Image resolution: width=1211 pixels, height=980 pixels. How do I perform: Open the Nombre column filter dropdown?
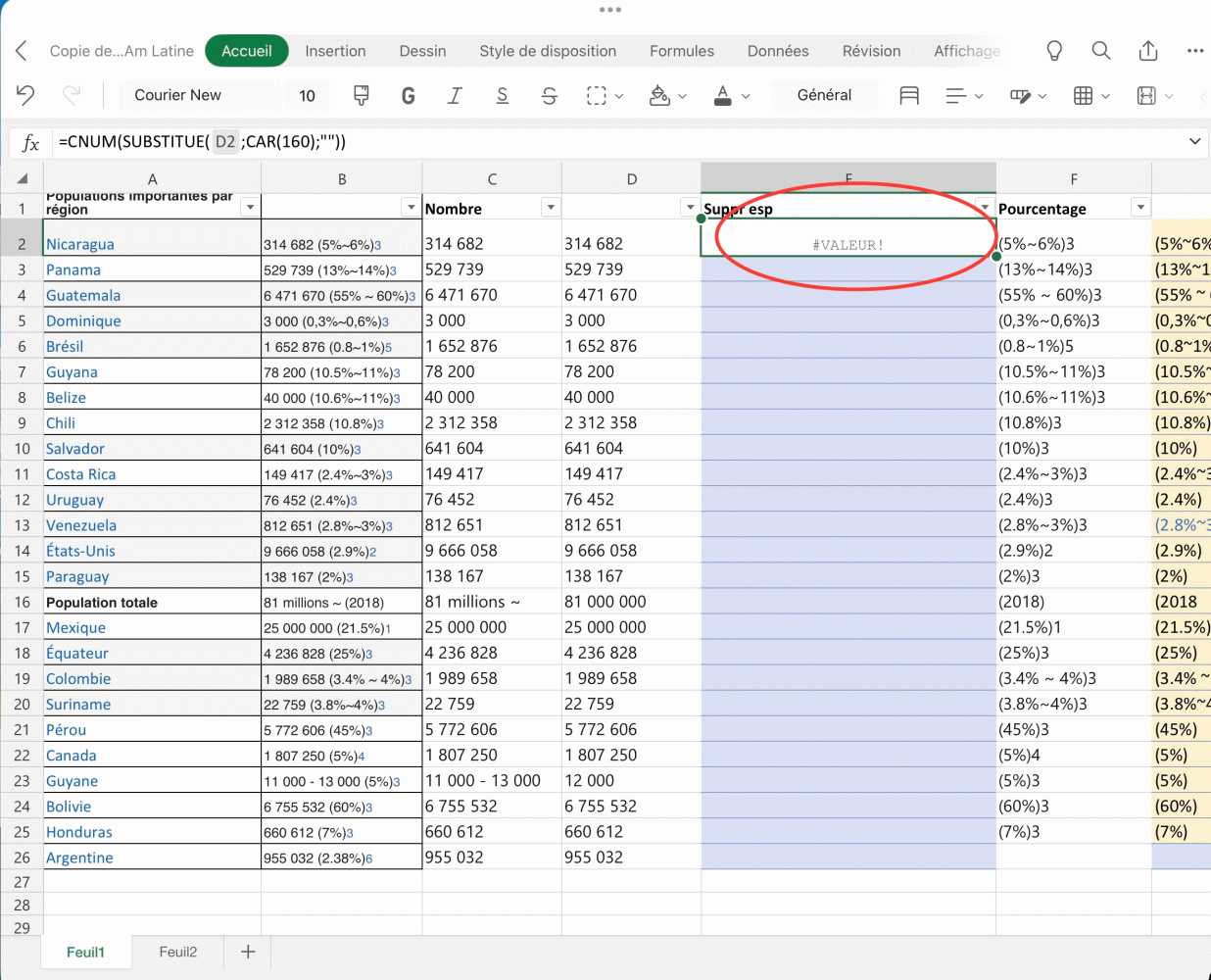(x=551, y=208)
